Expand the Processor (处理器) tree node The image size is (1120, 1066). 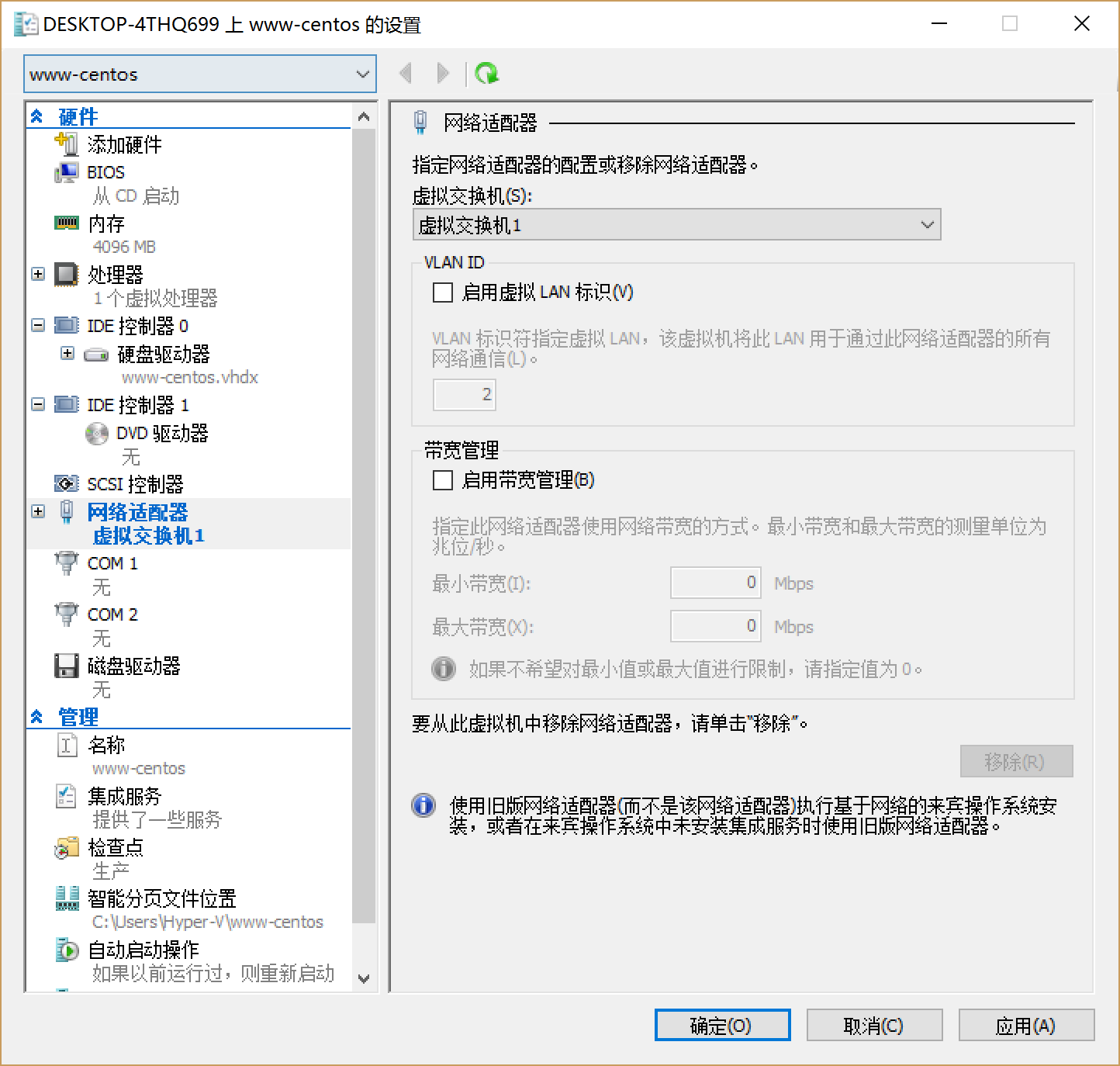(38, 274)
